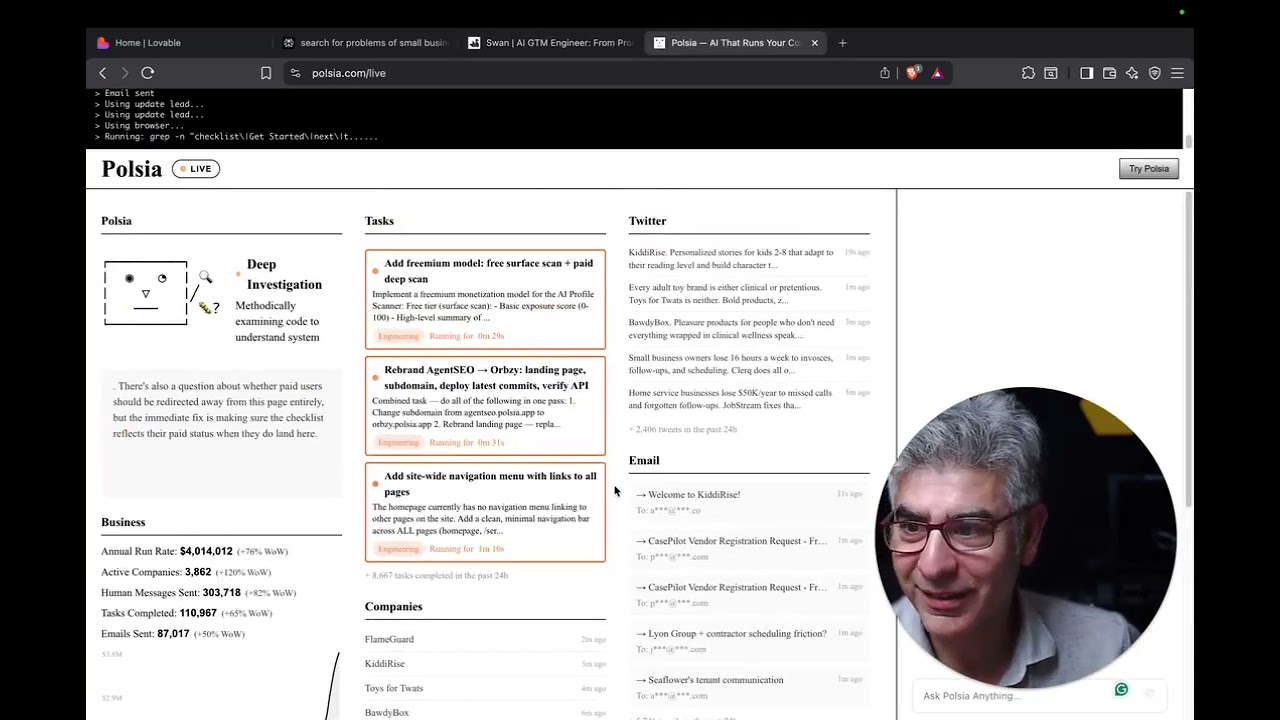The image size is (1280, 720).
Task: Click the page vertical scrollbar
Action: 1189,350
